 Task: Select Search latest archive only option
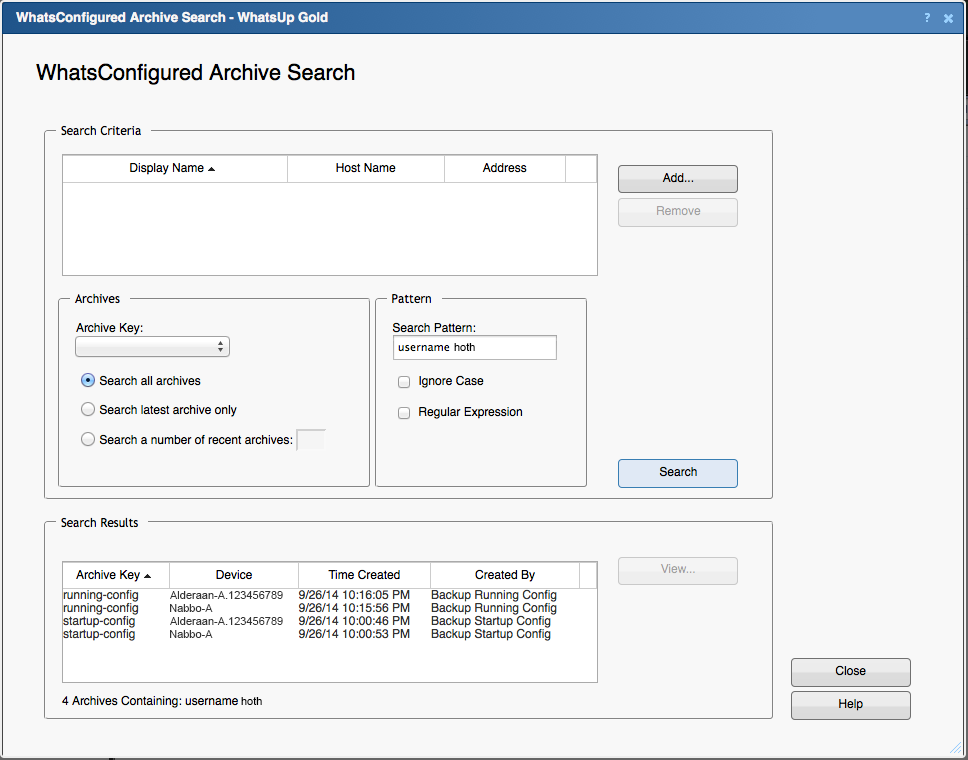88,409
